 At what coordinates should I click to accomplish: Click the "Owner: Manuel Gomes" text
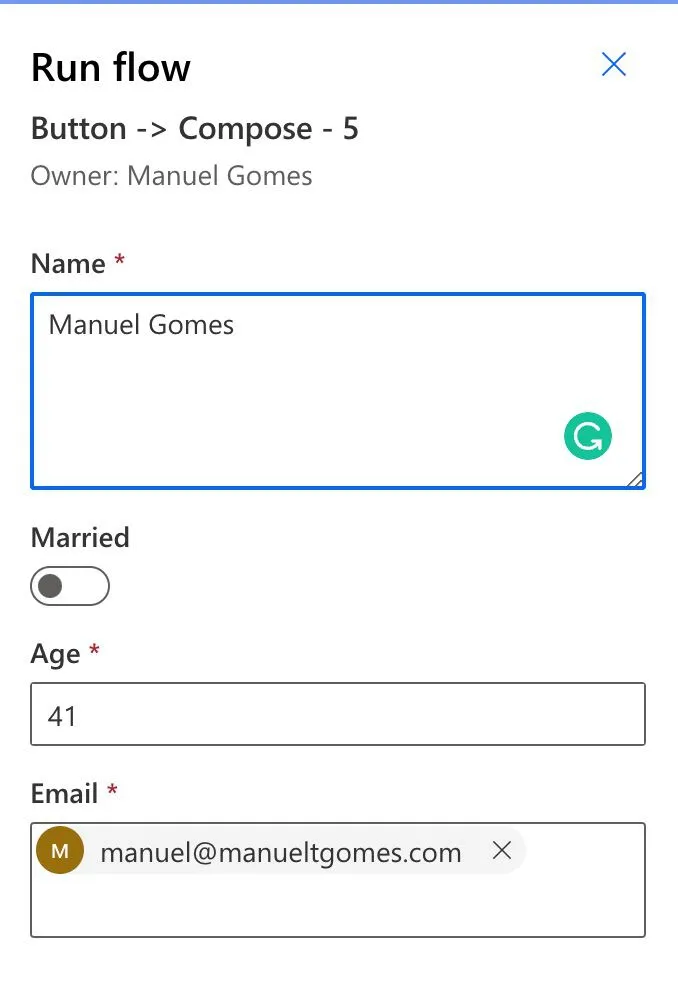point(172,177)
